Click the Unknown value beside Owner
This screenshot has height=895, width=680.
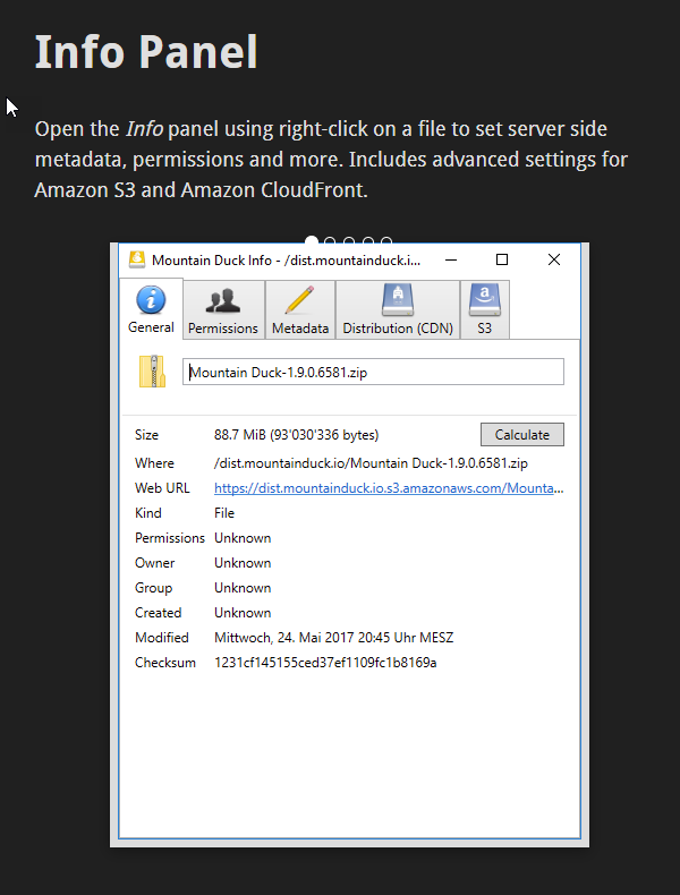[x=243, y=563]
